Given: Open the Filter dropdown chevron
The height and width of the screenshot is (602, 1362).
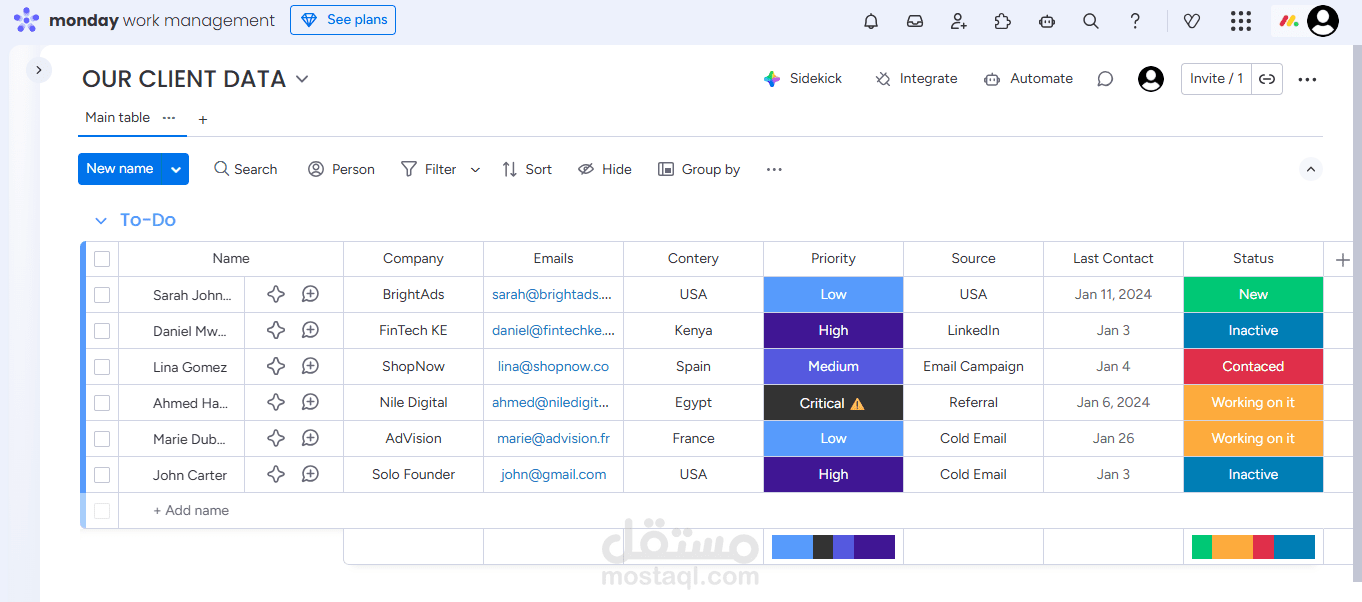Looking at the screenshot, I should point(475,170).
